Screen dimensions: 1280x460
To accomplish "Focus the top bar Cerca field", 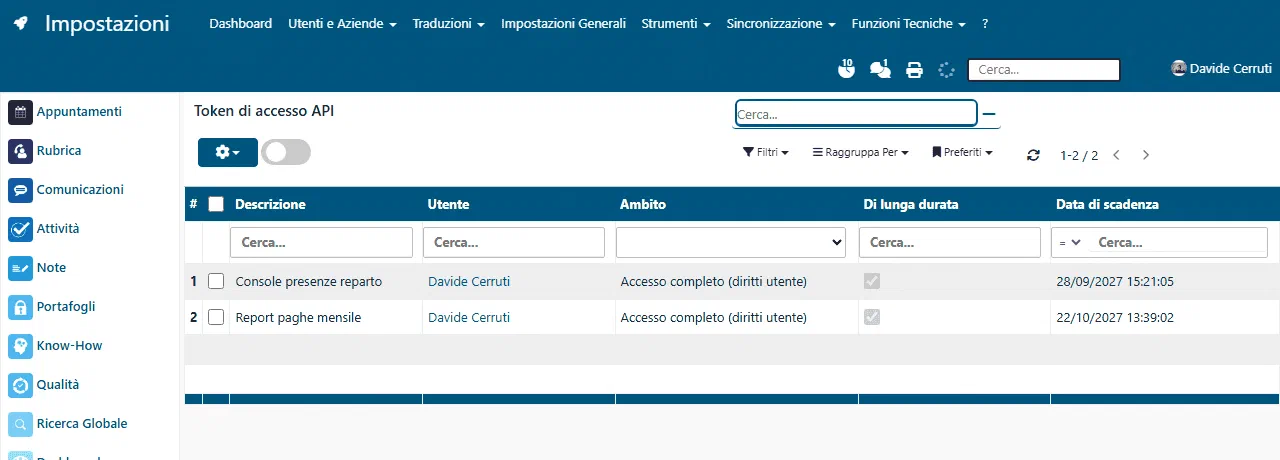I will point(1044,70).
